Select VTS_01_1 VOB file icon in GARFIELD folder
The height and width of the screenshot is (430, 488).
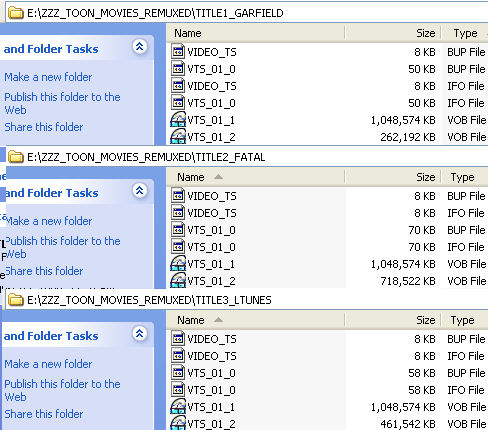(178, 119)
